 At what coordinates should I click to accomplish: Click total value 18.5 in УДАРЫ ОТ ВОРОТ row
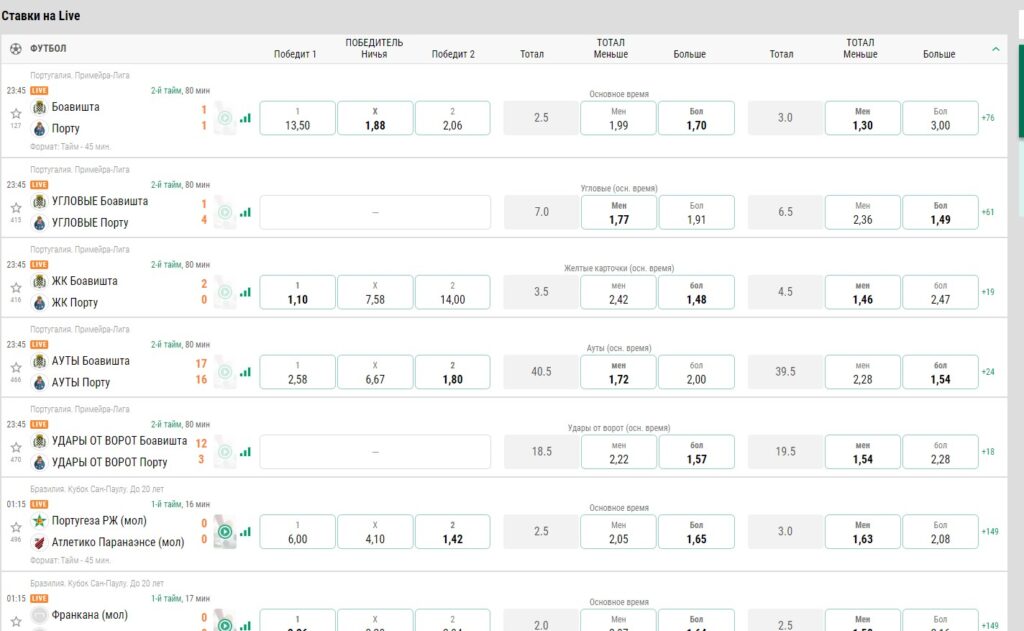[541, 451]
